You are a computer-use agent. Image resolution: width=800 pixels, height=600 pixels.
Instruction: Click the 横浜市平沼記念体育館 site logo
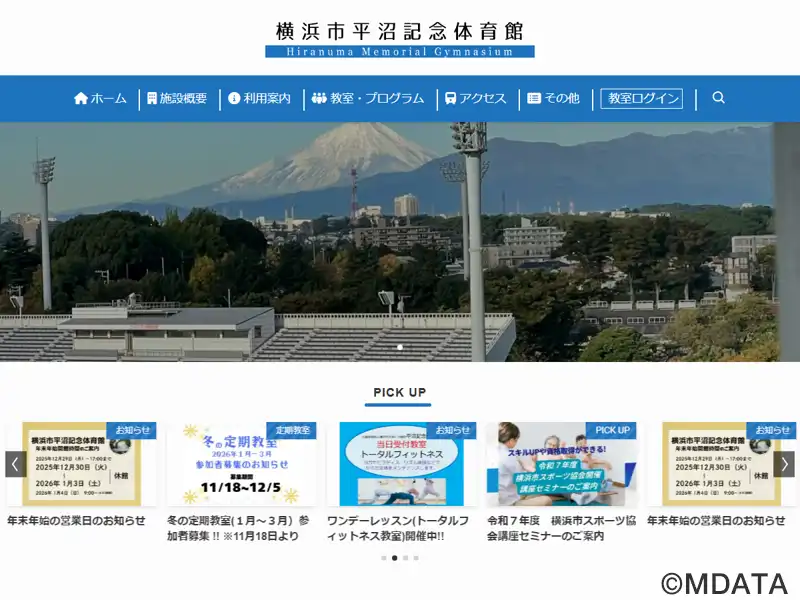[400, 39]
